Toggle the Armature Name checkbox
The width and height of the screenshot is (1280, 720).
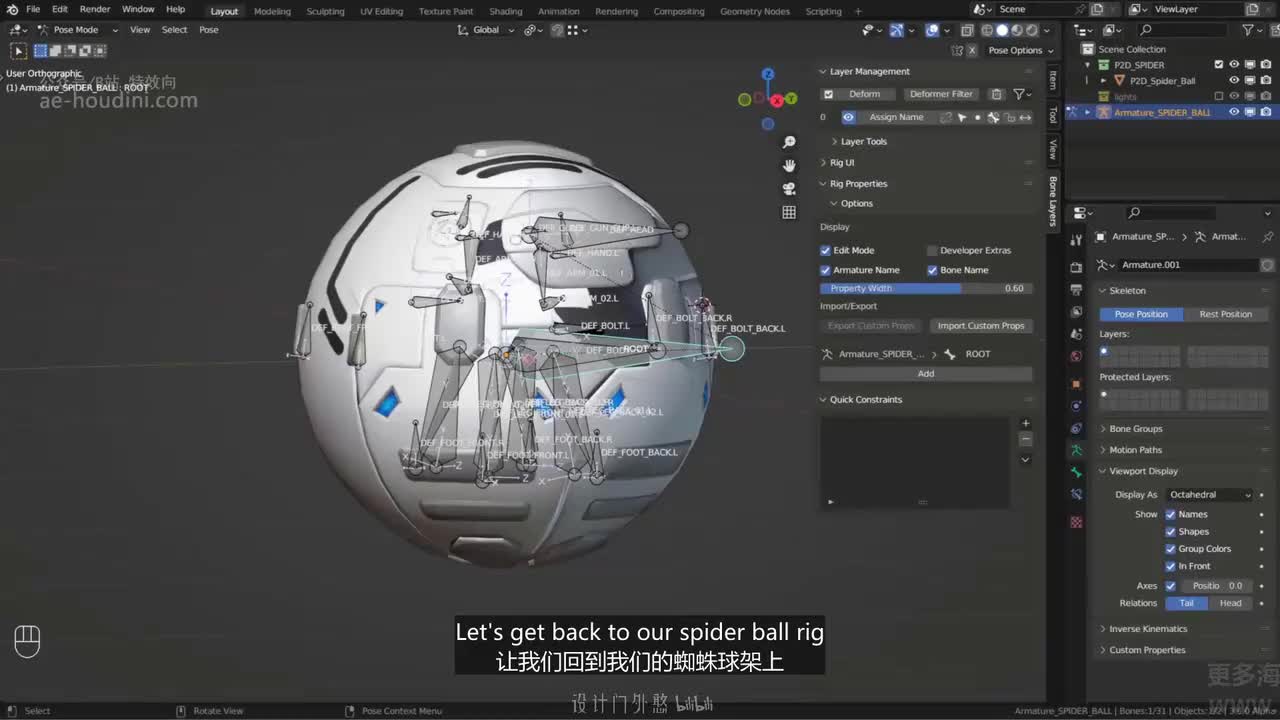(826, 270)
